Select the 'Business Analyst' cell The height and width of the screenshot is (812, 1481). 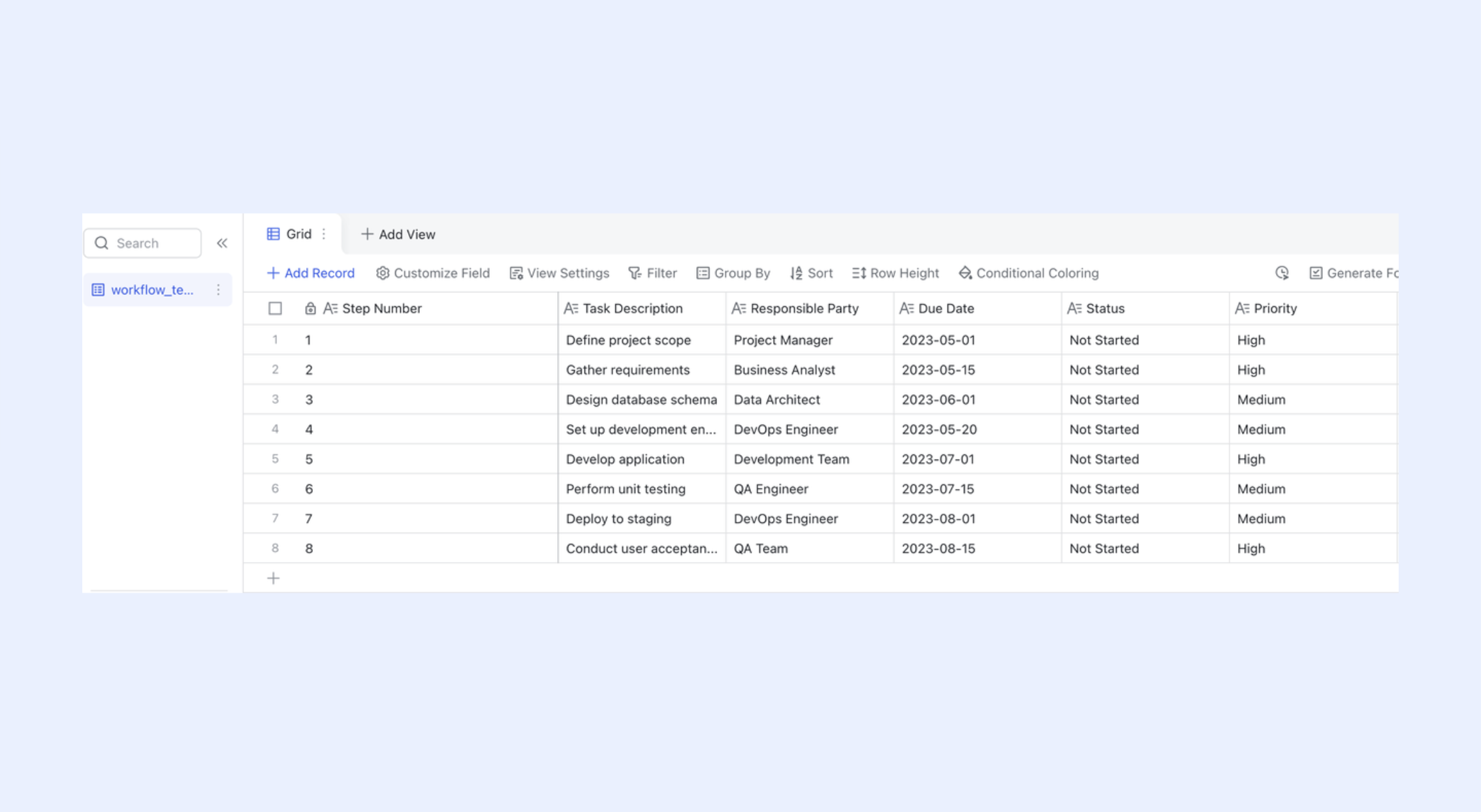[810, 370]
